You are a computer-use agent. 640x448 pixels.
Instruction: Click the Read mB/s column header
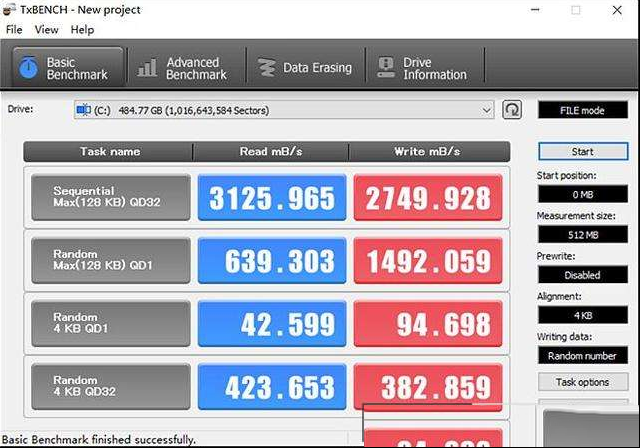tap(271, 151)
